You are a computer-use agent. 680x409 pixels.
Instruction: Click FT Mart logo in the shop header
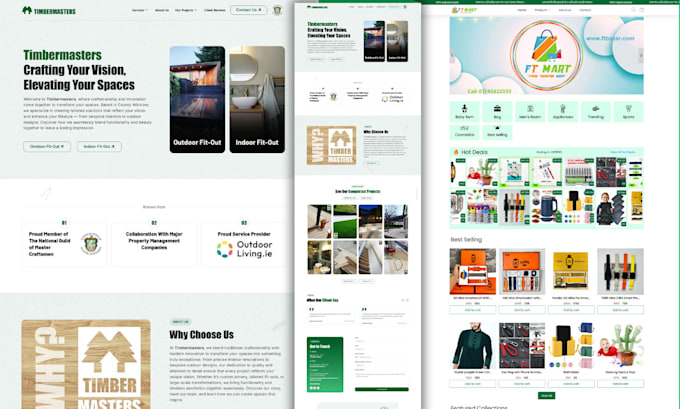464,10
